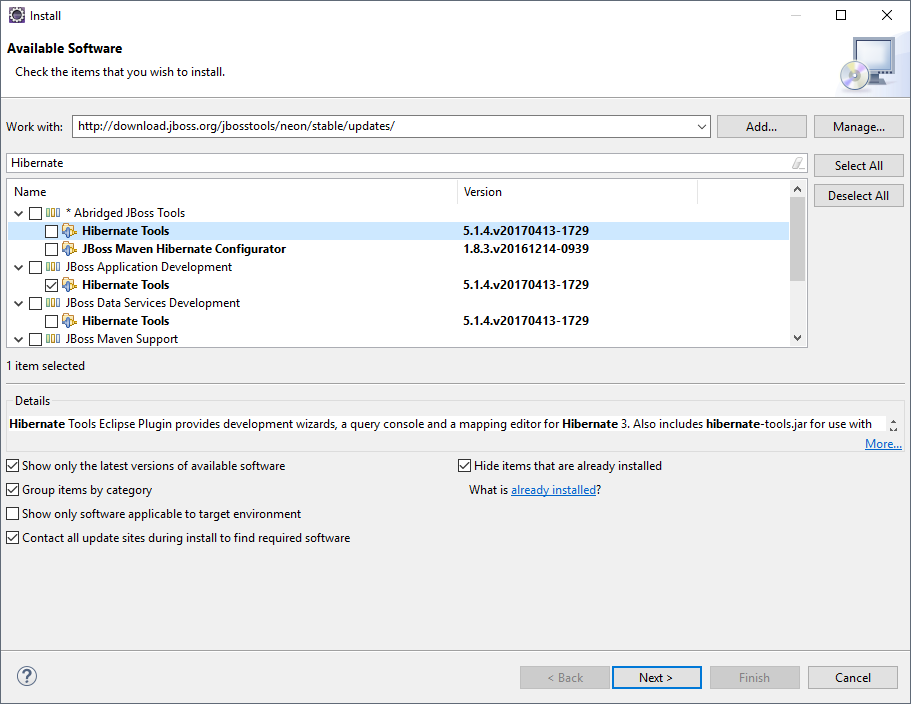The height and width of the screenshot is (704, 911).
Task: Click the Eclipse icon in the title bar
Action: pyautogui.click(x=16, y=15)
